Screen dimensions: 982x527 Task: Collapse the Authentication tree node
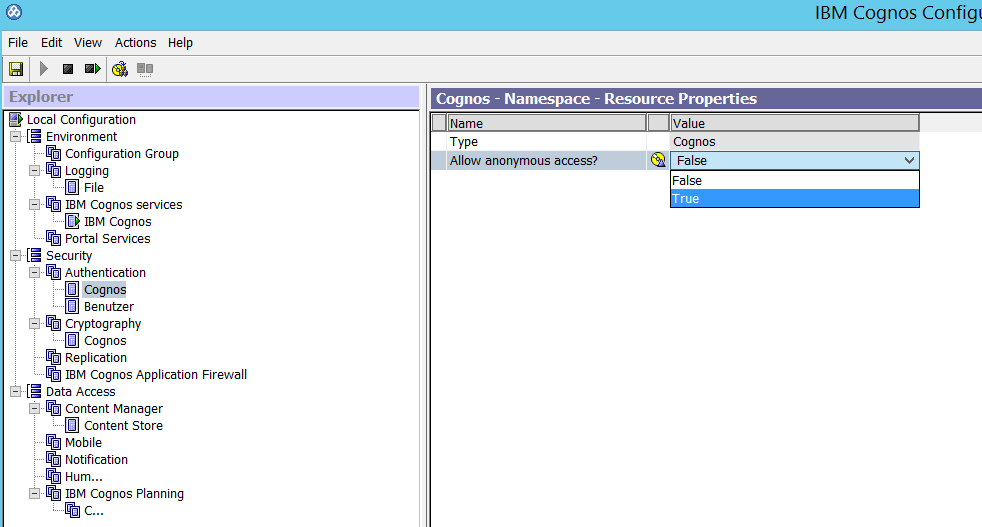click(x=35, y=273)
